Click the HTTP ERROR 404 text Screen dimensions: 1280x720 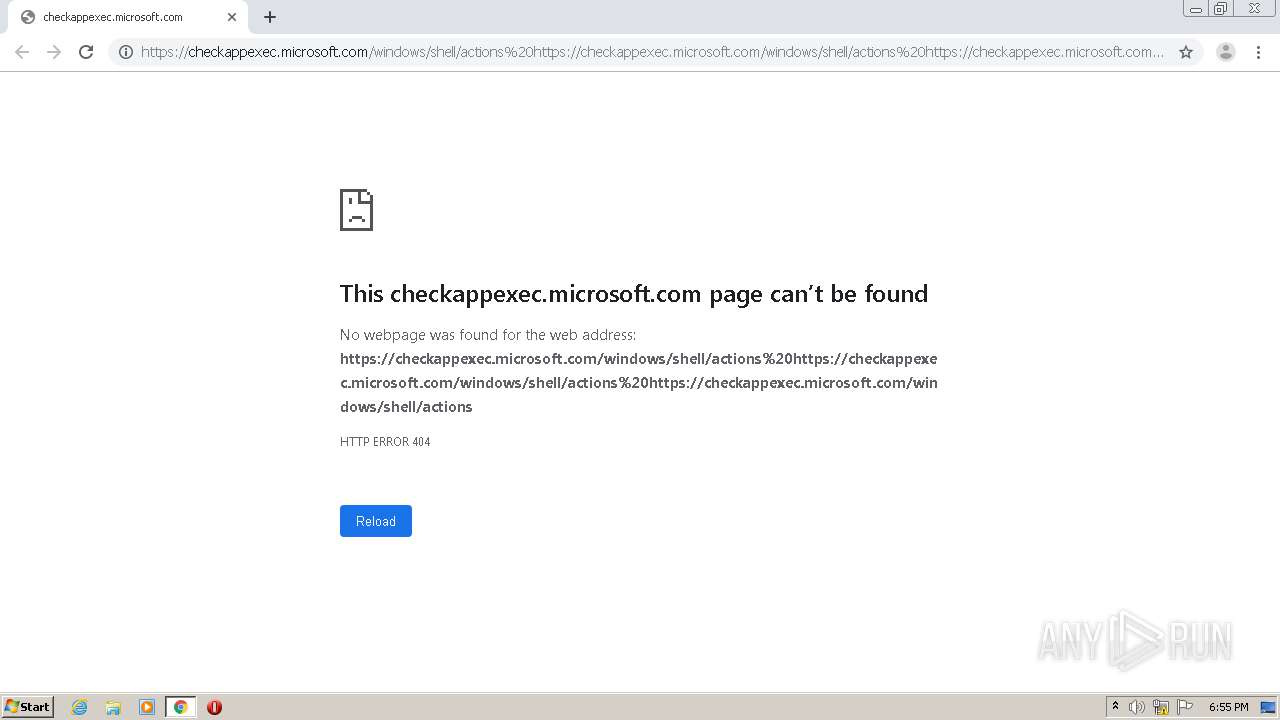[x=385, y=442]
